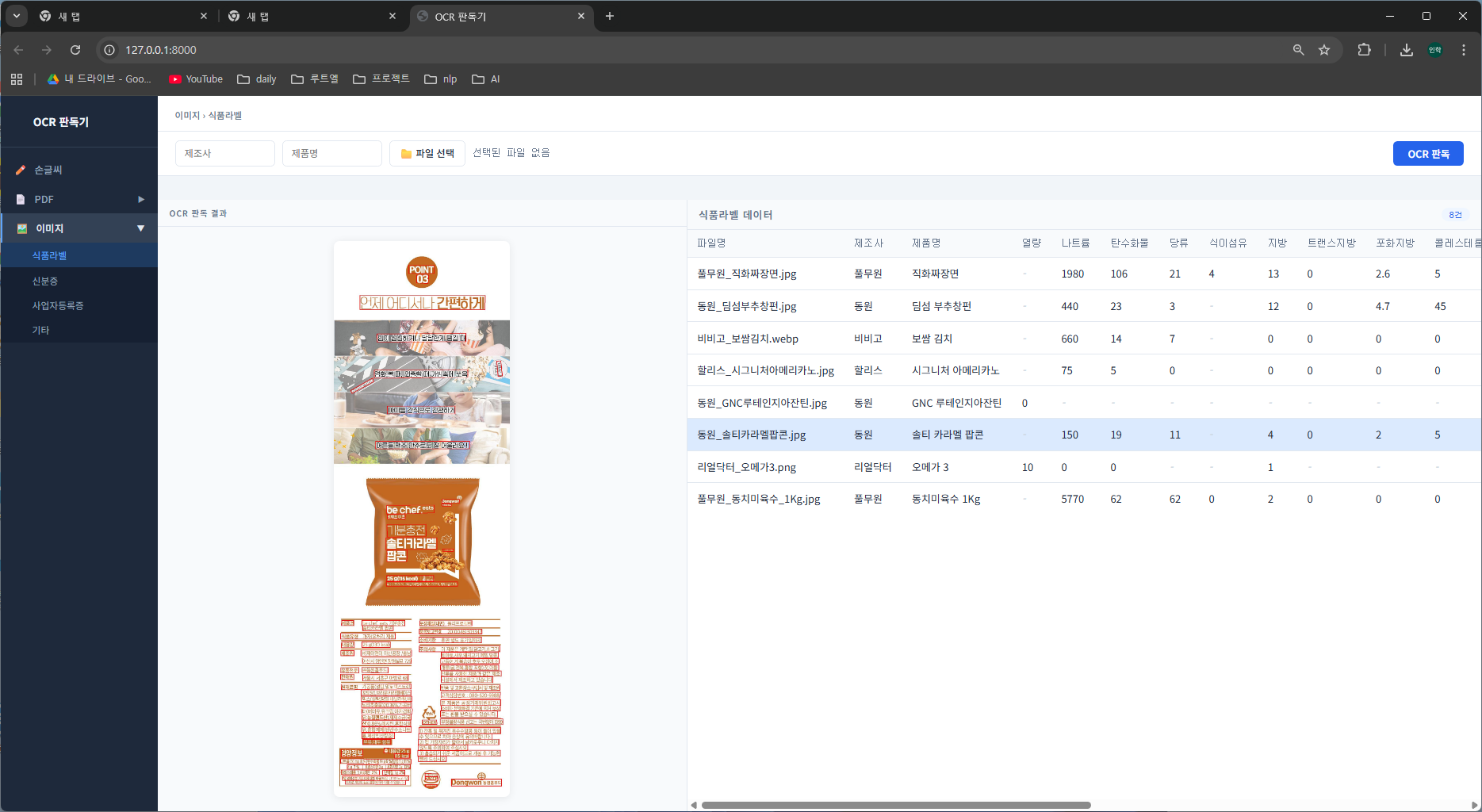Close the OCR 판독기 tab

click(x=581, y=16)
